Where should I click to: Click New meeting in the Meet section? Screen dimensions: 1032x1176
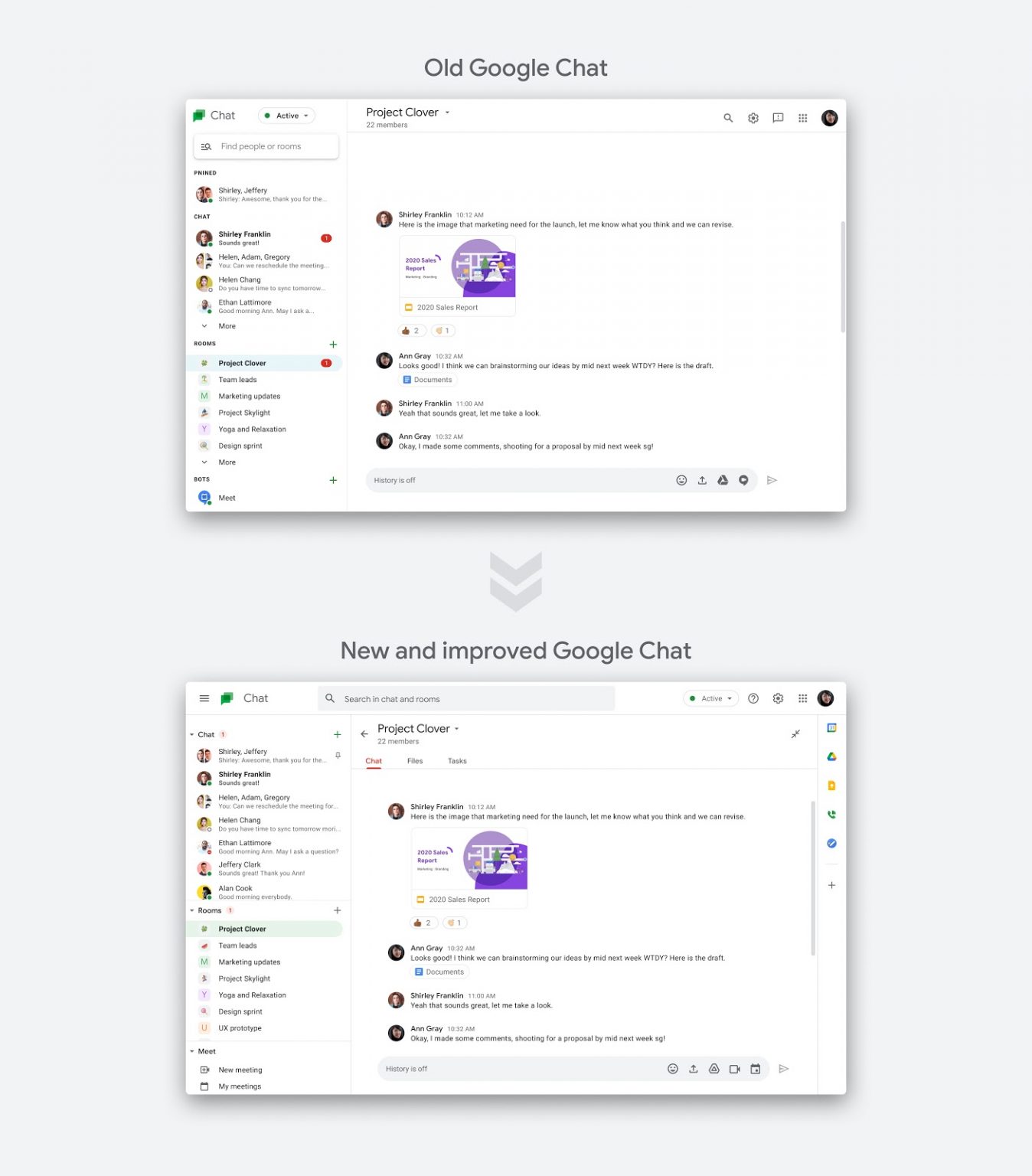[x=240, y=1070]
